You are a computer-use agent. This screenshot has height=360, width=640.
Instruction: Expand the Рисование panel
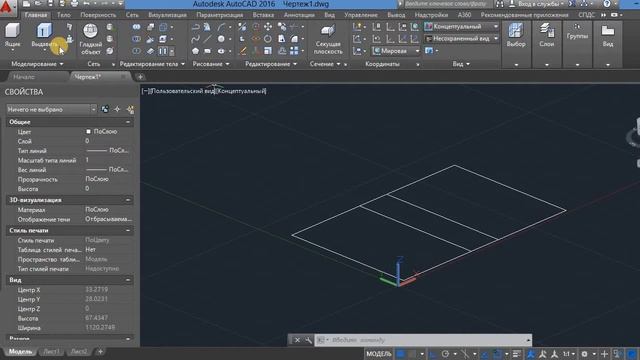tap(211, 64)
